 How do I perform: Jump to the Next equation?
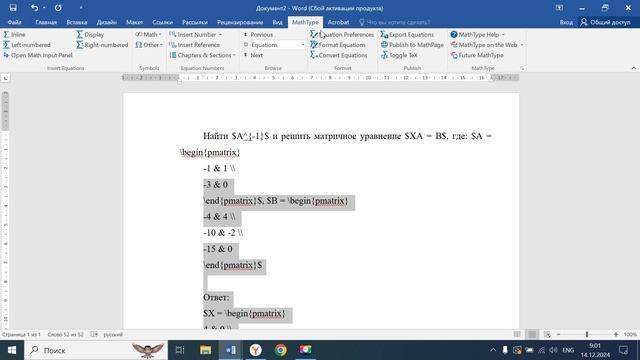tap(253, 55)
